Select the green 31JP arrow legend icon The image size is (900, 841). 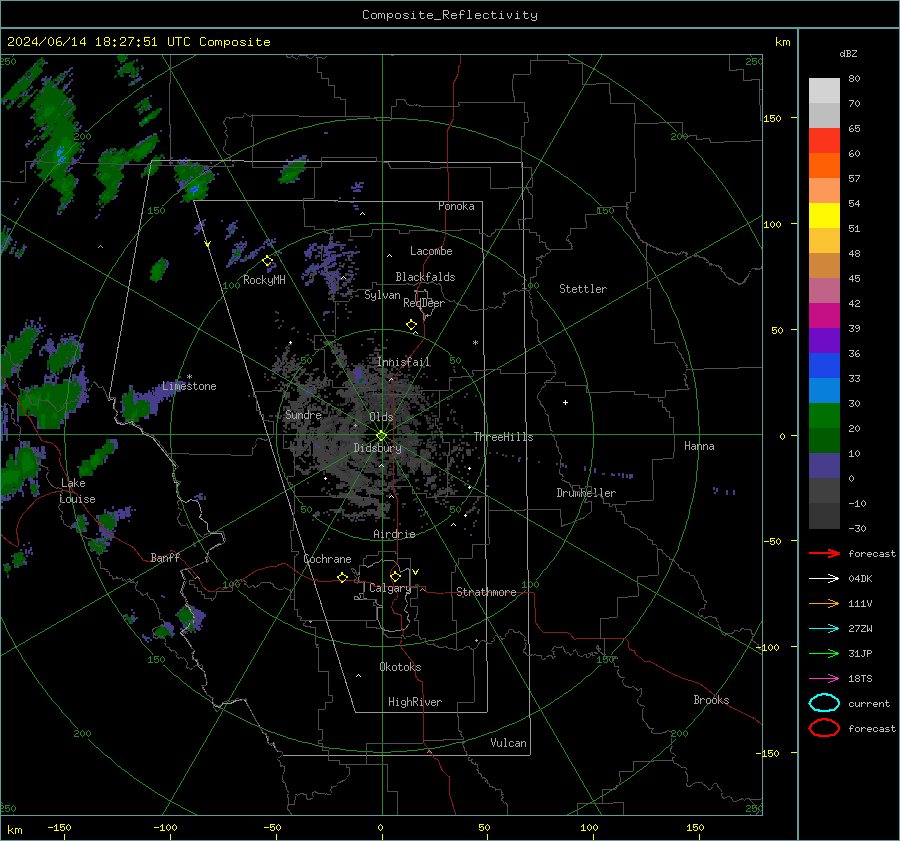point(824,653)
